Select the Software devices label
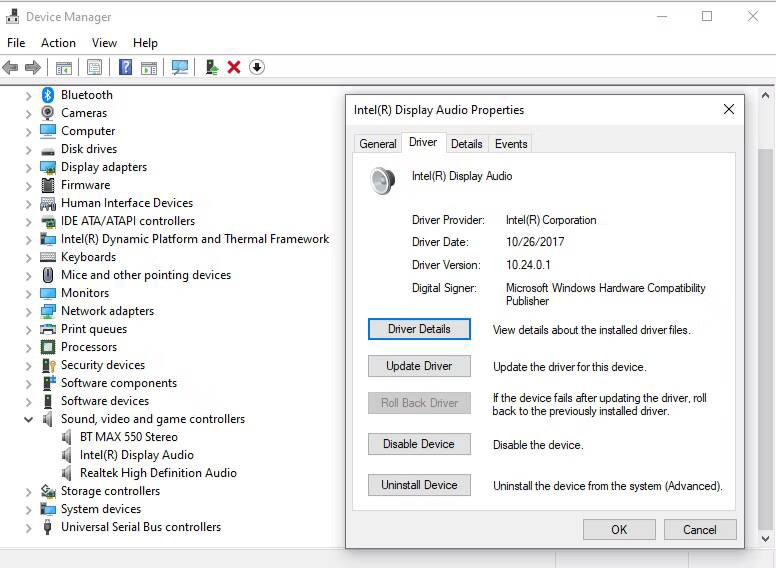Image resolution: width=776 pixels, height=568 pixels. point(105,401)
